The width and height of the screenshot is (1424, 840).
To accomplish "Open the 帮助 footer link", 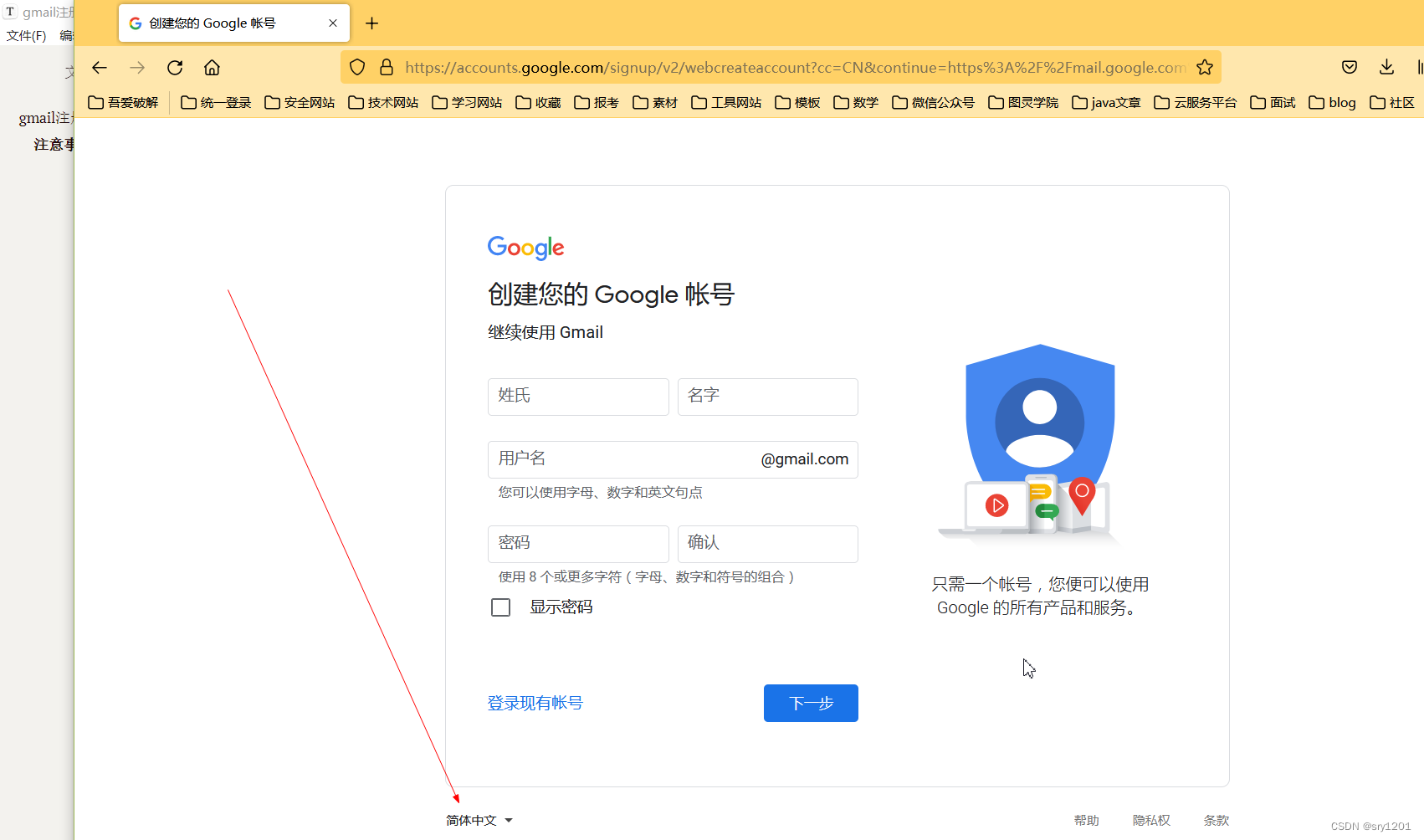I will click(x=1087, y=821).
